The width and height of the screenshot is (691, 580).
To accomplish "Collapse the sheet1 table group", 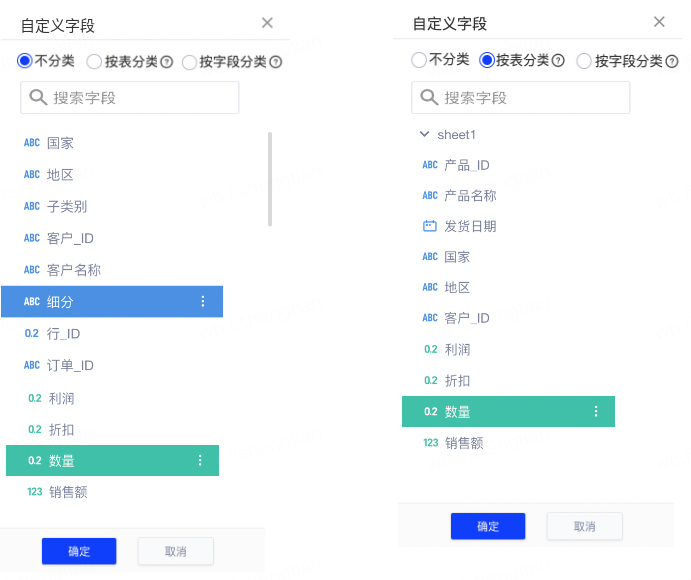I will coord(425,134).
